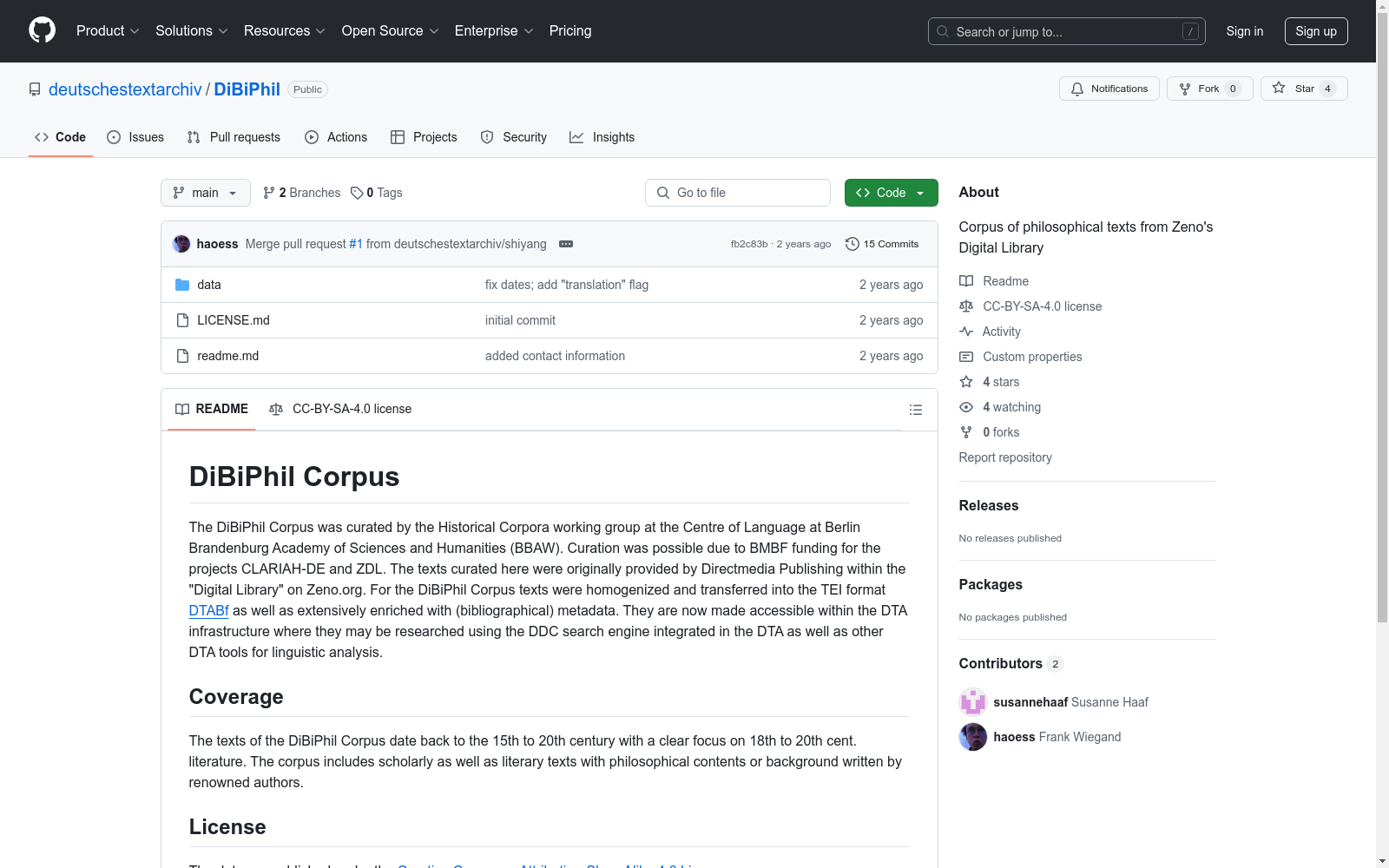Open susannehaaf contributor avatar

coord(973,702)
